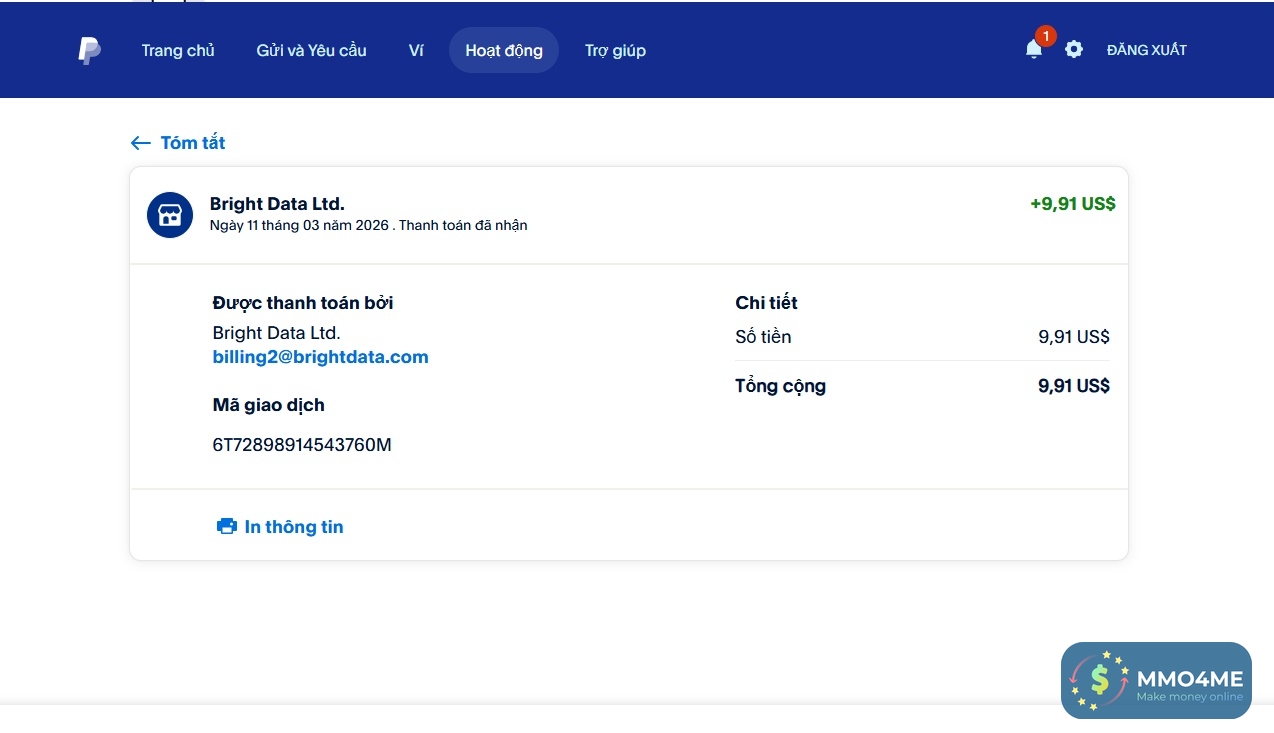The width and height of the screenshot is (1274, 733).
Task: Go to Trang chủ
Action: (178, 50)
